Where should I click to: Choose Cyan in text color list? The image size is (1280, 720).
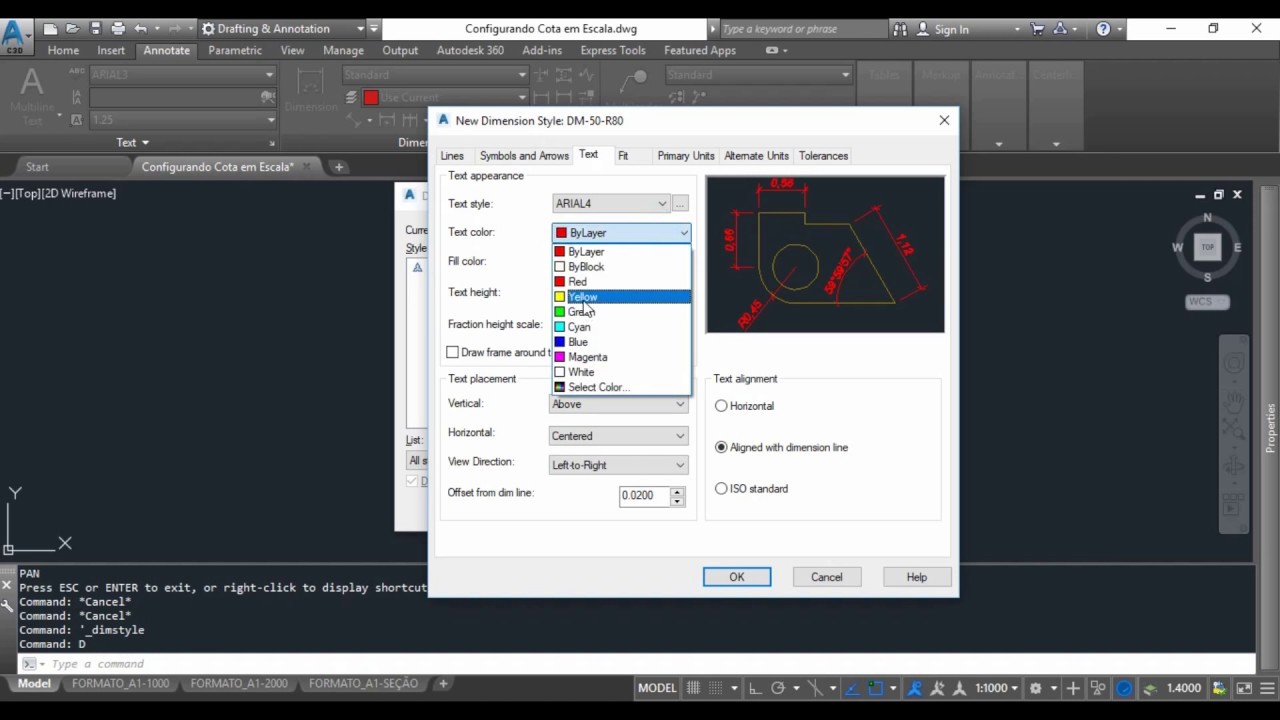click(621, 327)
